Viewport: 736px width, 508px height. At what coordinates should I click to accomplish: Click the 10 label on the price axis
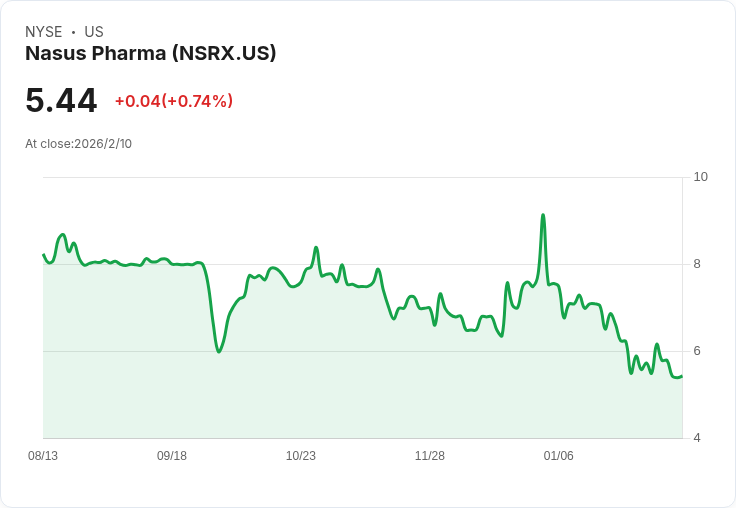pyautogui.click(x=700, y=177)
